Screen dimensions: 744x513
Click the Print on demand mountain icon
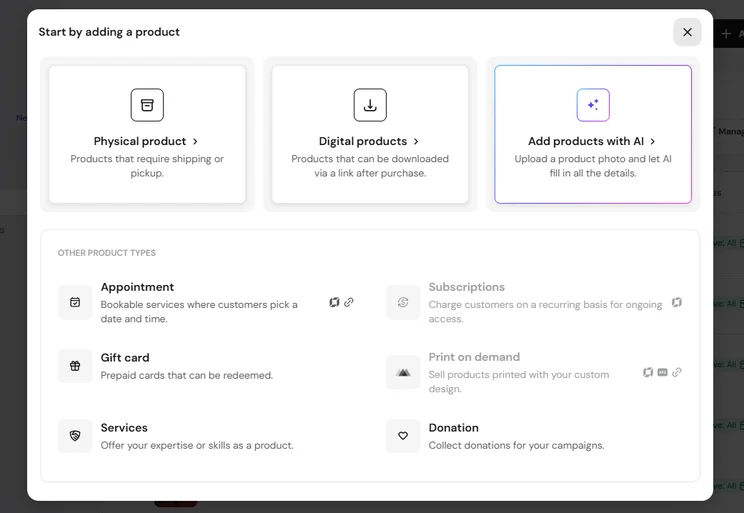click(x=403, y=373)
